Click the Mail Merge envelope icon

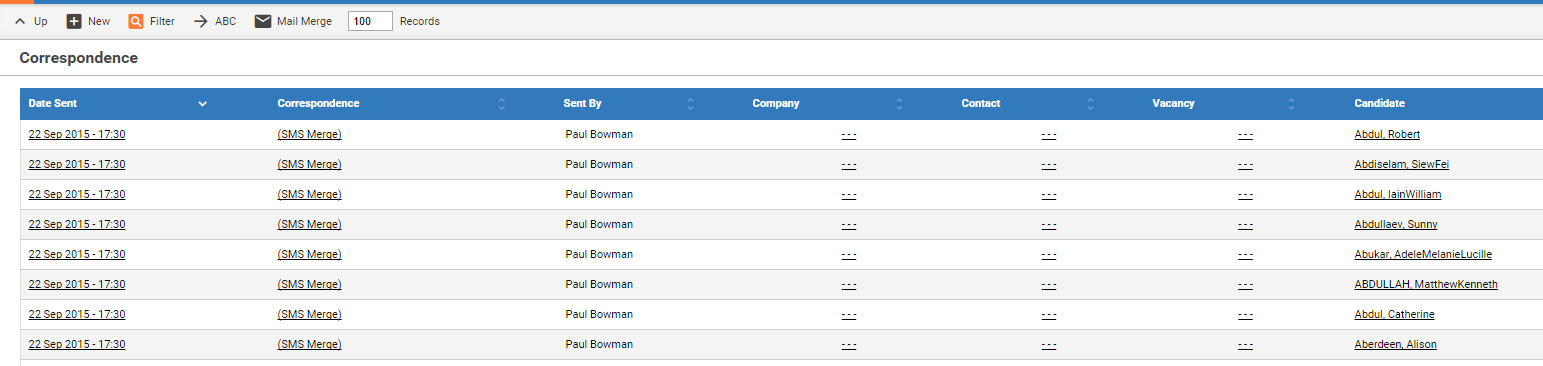[263, 21]
